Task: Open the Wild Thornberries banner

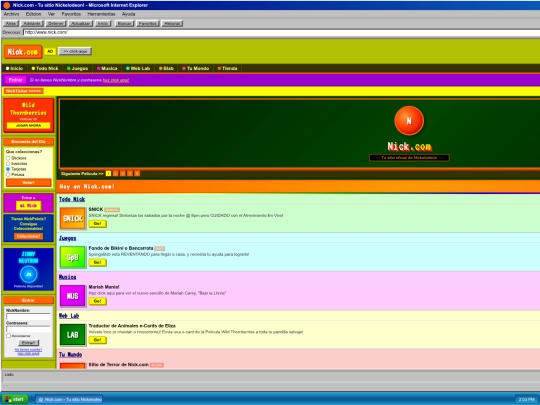Action: pyautogui.click(x=29, y=115)
